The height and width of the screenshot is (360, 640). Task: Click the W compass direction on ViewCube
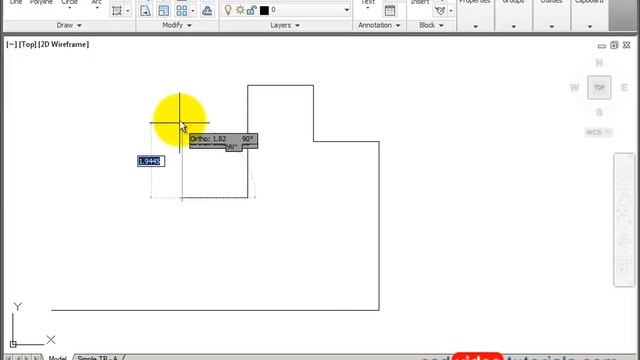point(574,88)
